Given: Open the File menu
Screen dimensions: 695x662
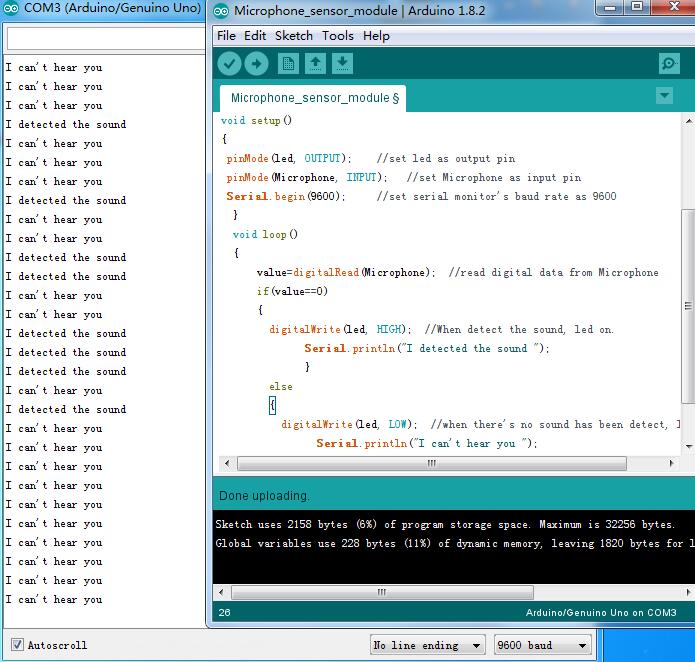Looking at the screenshot, I should (226, 35).
